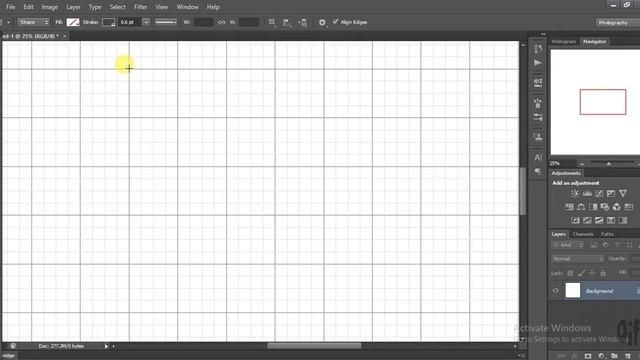Toggle the Align Edges checkbox
Viewport: 640px width, 360px height.
[336, 22]
